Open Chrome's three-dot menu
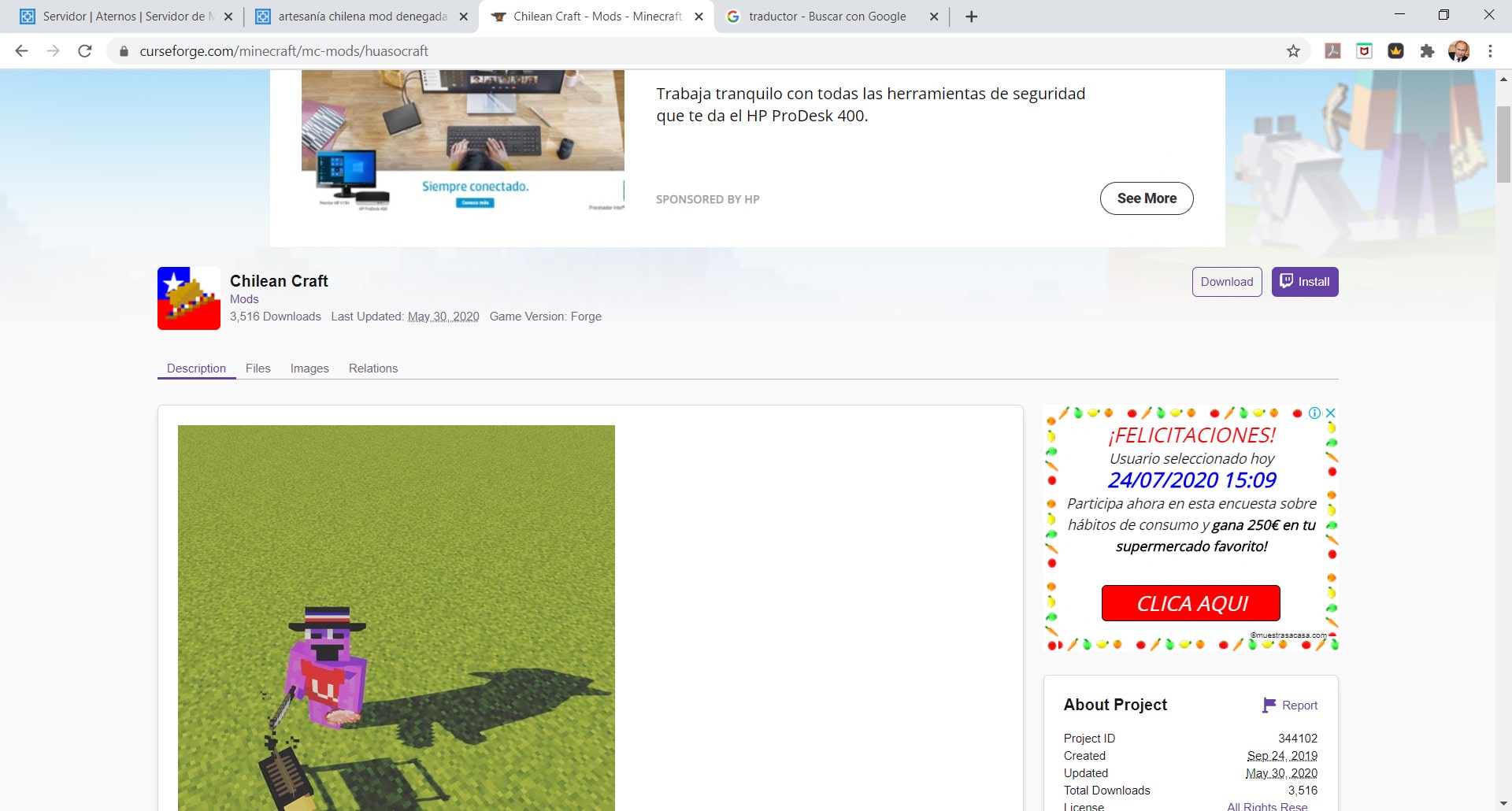Screen dimensions: 1512x811 (x=1490, y=51)
